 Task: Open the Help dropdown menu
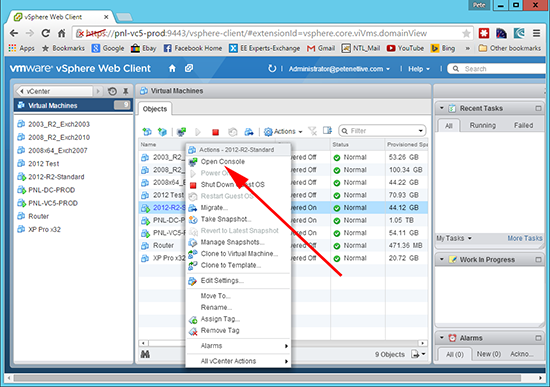[x=419, y=69]
